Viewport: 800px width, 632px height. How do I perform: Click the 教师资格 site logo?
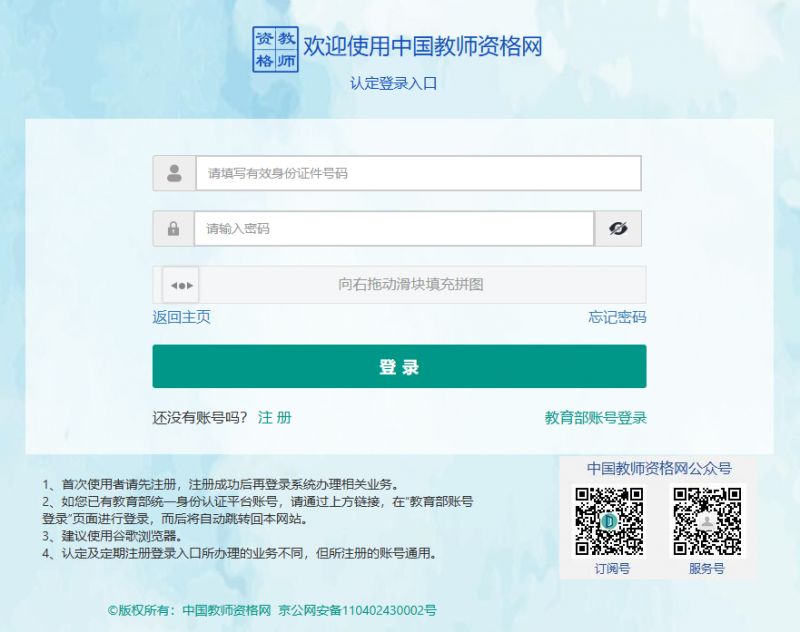tap(276, 49)
